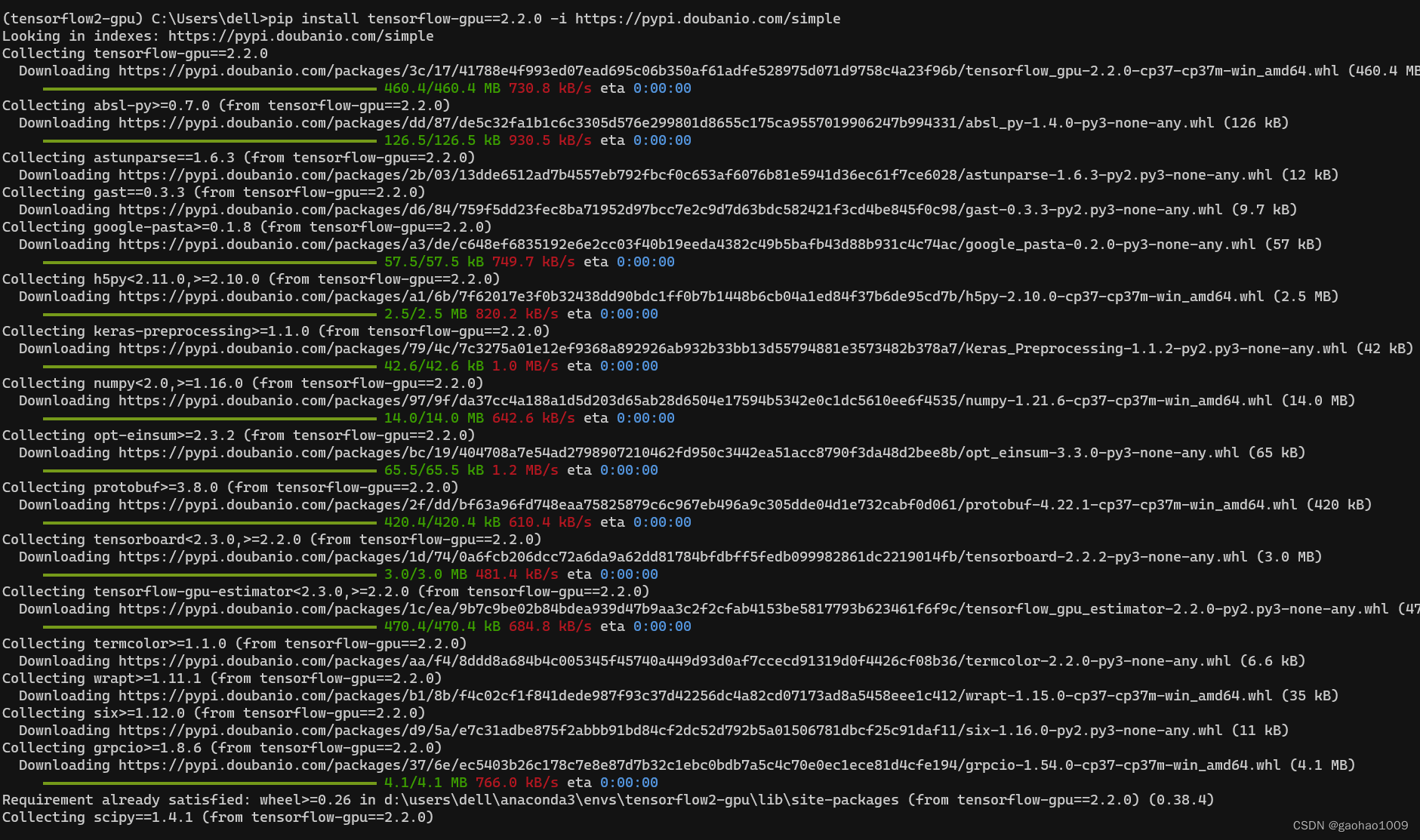Click 'Collecting opt-einsum>=2.3.2' line
1420x840 pixels.
click(x=239, y=435)
